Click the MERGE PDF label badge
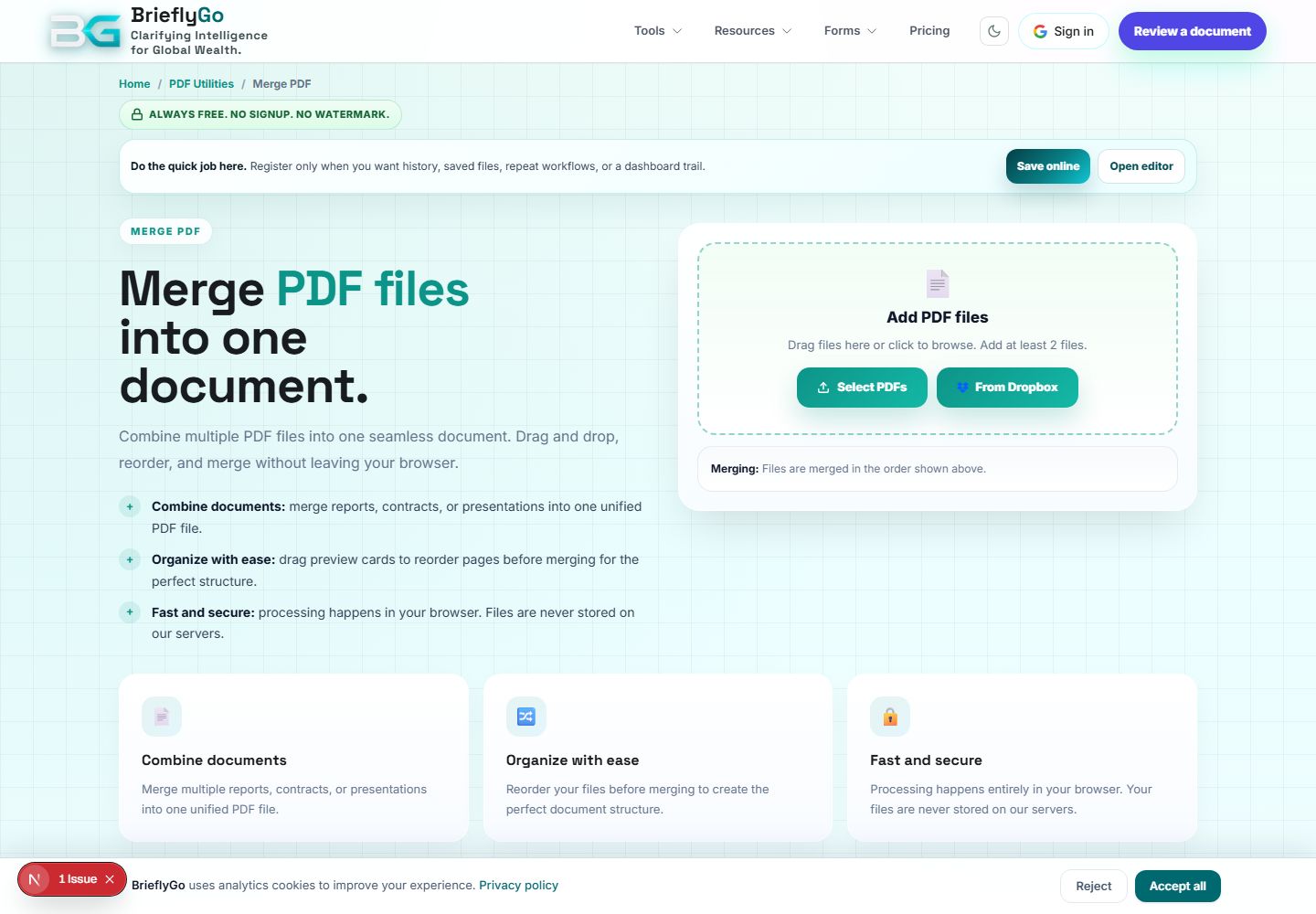 [x=165, y=232]
